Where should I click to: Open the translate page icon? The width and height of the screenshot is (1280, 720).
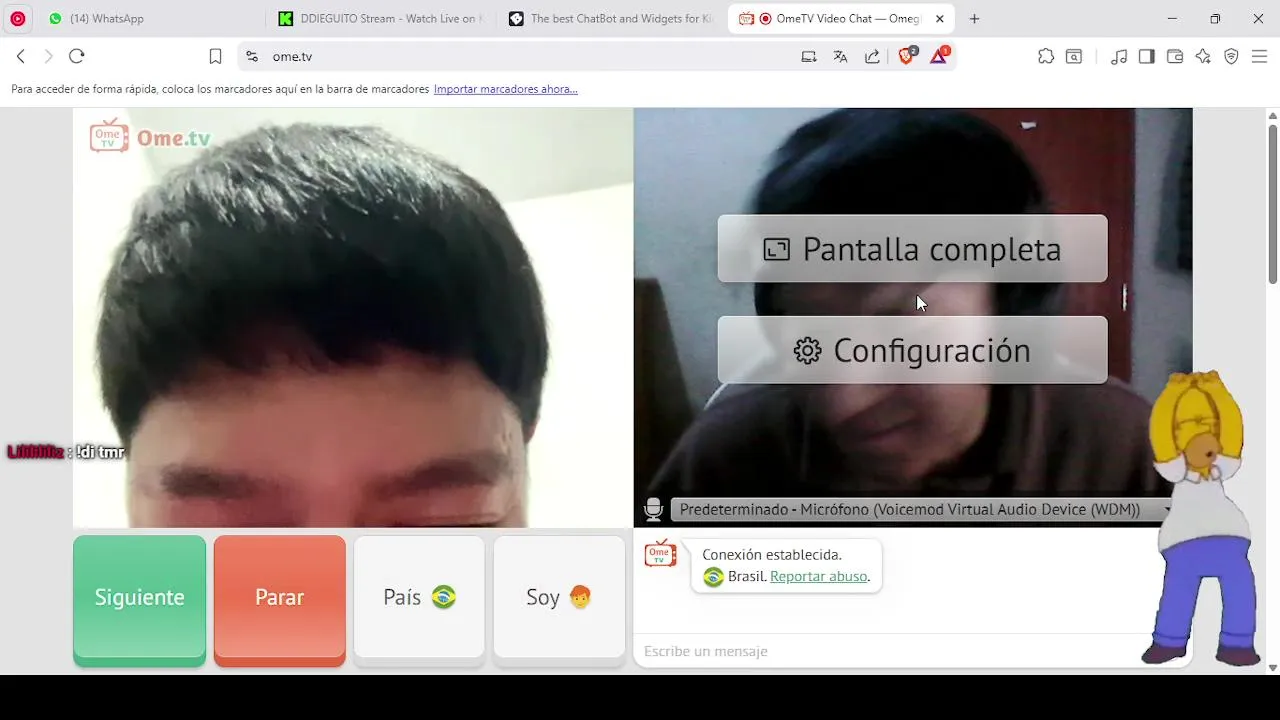[840, 57]
